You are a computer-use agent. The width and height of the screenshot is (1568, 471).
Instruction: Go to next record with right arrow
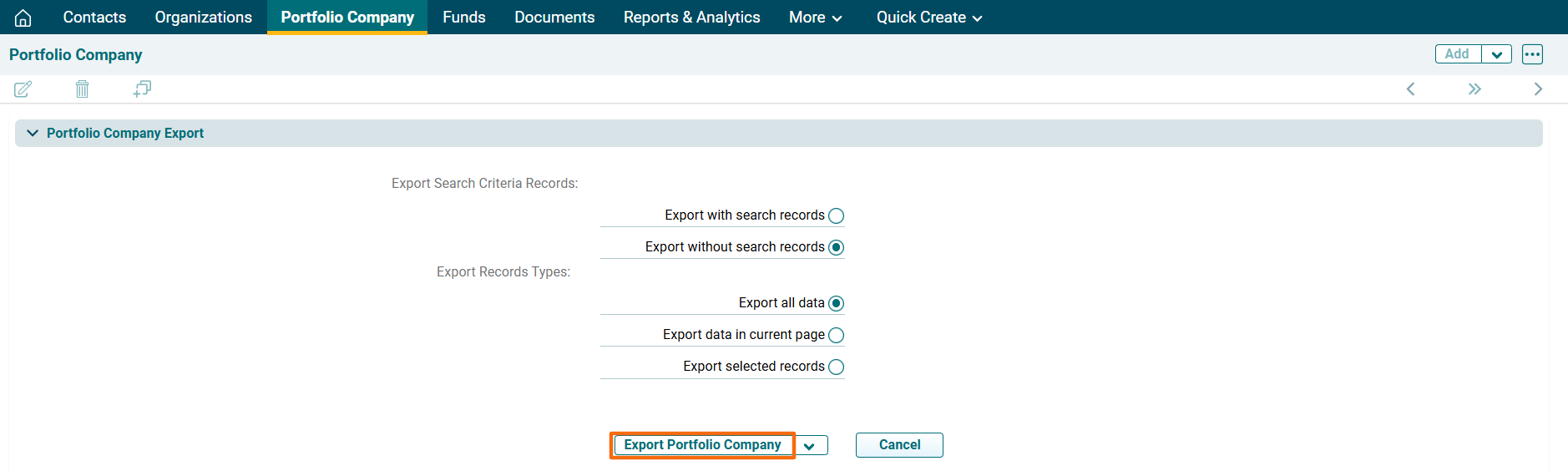[1538, 89]
